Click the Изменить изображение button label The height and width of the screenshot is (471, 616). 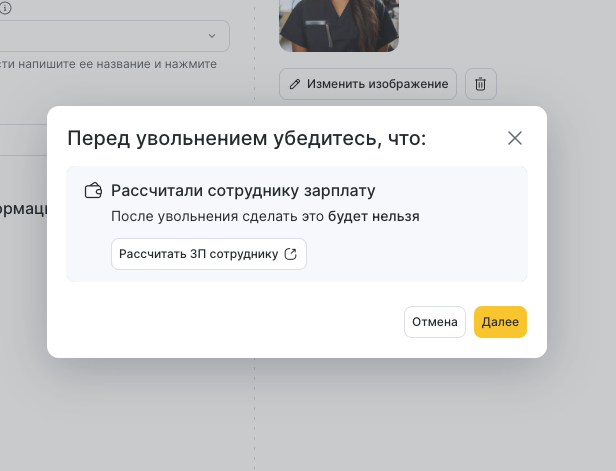click(377, 84)
